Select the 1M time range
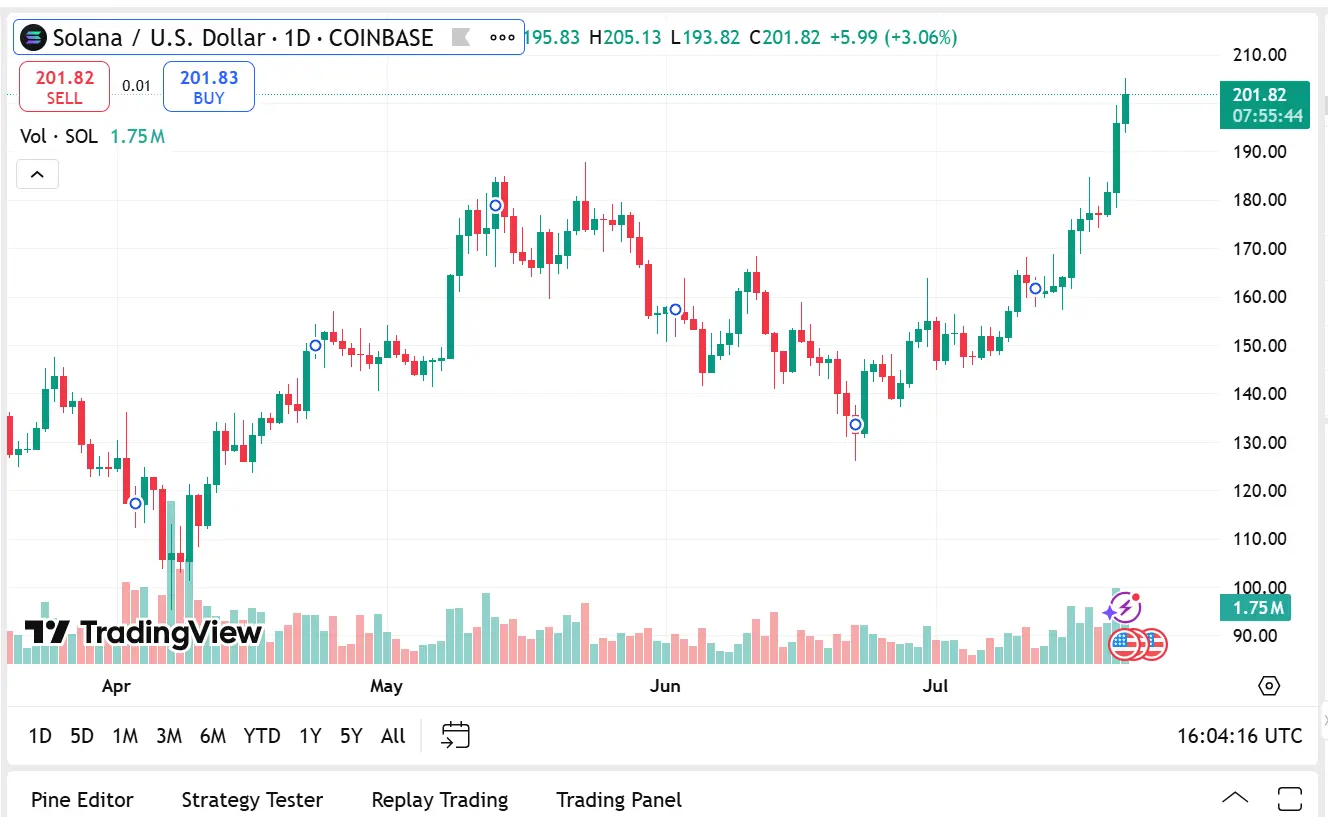This screenshot has width=1328, height=817. [125, 736]
